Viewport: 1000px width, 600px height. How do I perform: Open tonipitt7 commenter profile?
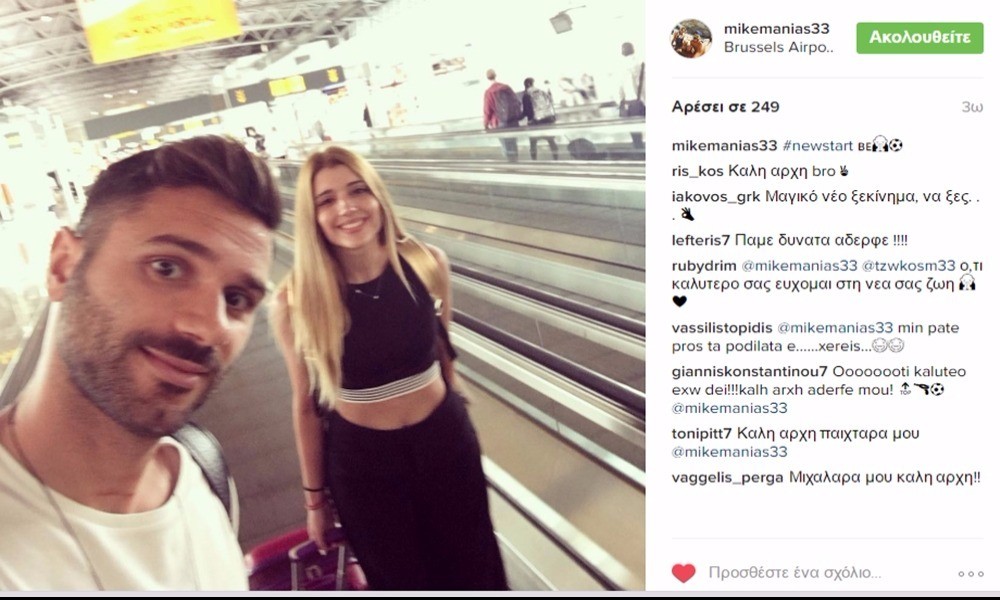(x=702, y=434)
